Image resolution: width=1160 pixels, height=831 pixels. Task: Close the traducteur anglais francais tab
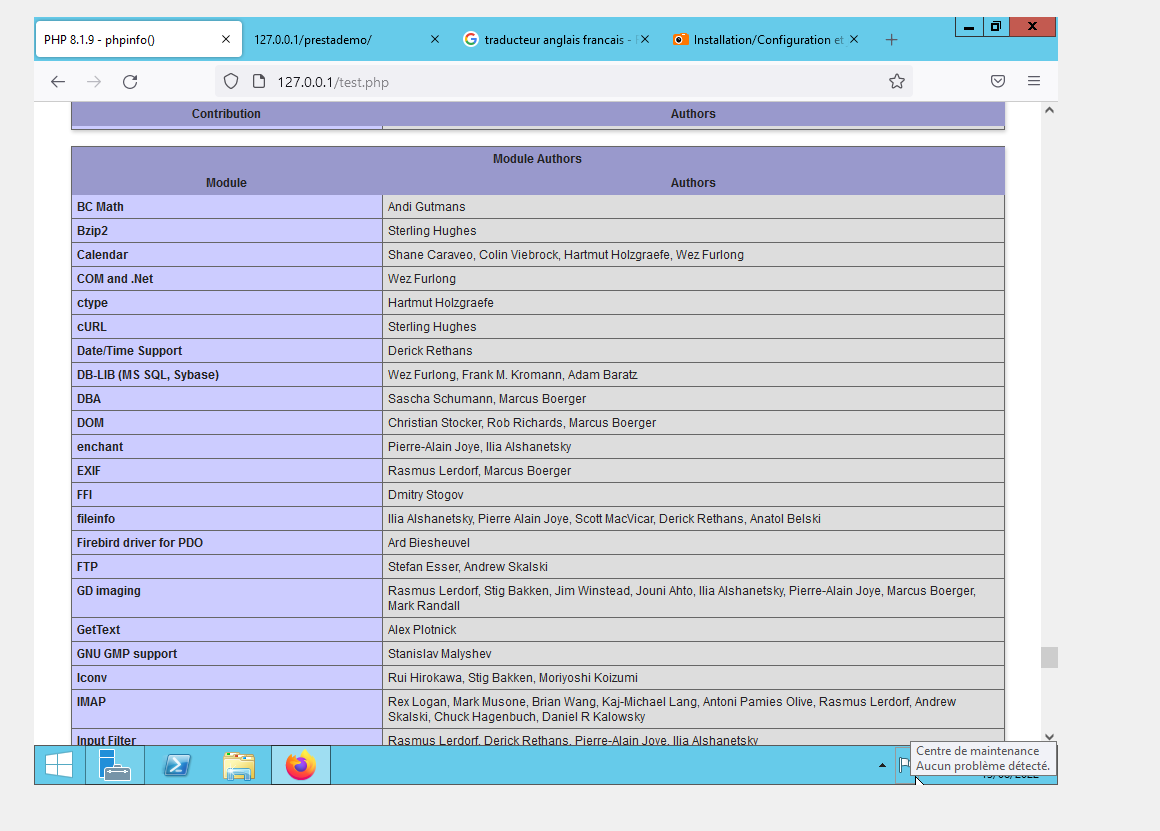pos(645,39)
